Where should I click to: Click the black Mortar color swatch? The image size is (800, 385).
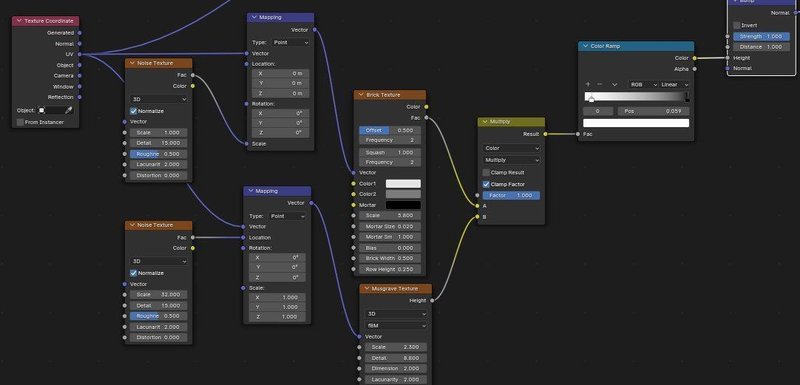coord(403,205)
